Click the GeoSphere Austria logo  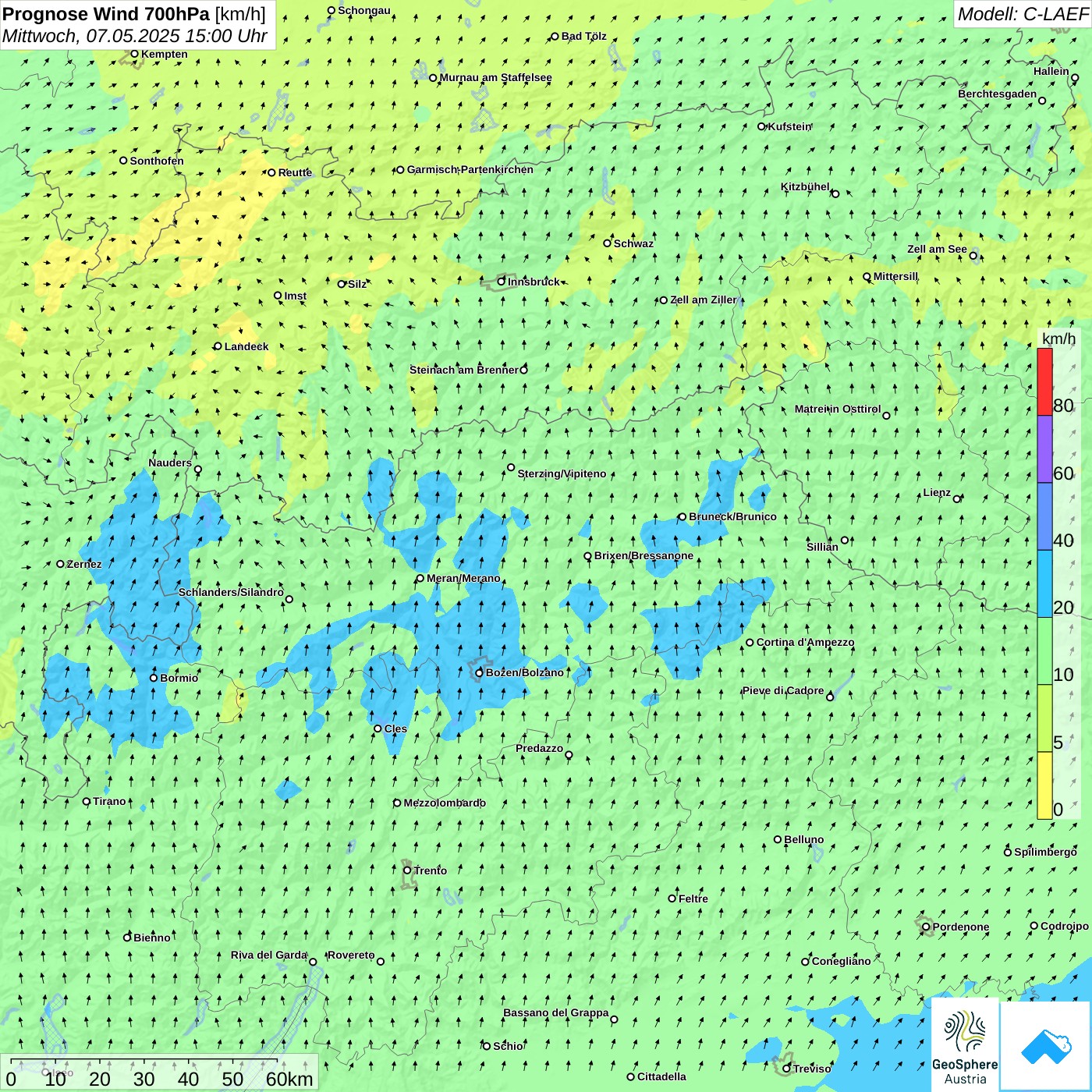click(965, 1045)
